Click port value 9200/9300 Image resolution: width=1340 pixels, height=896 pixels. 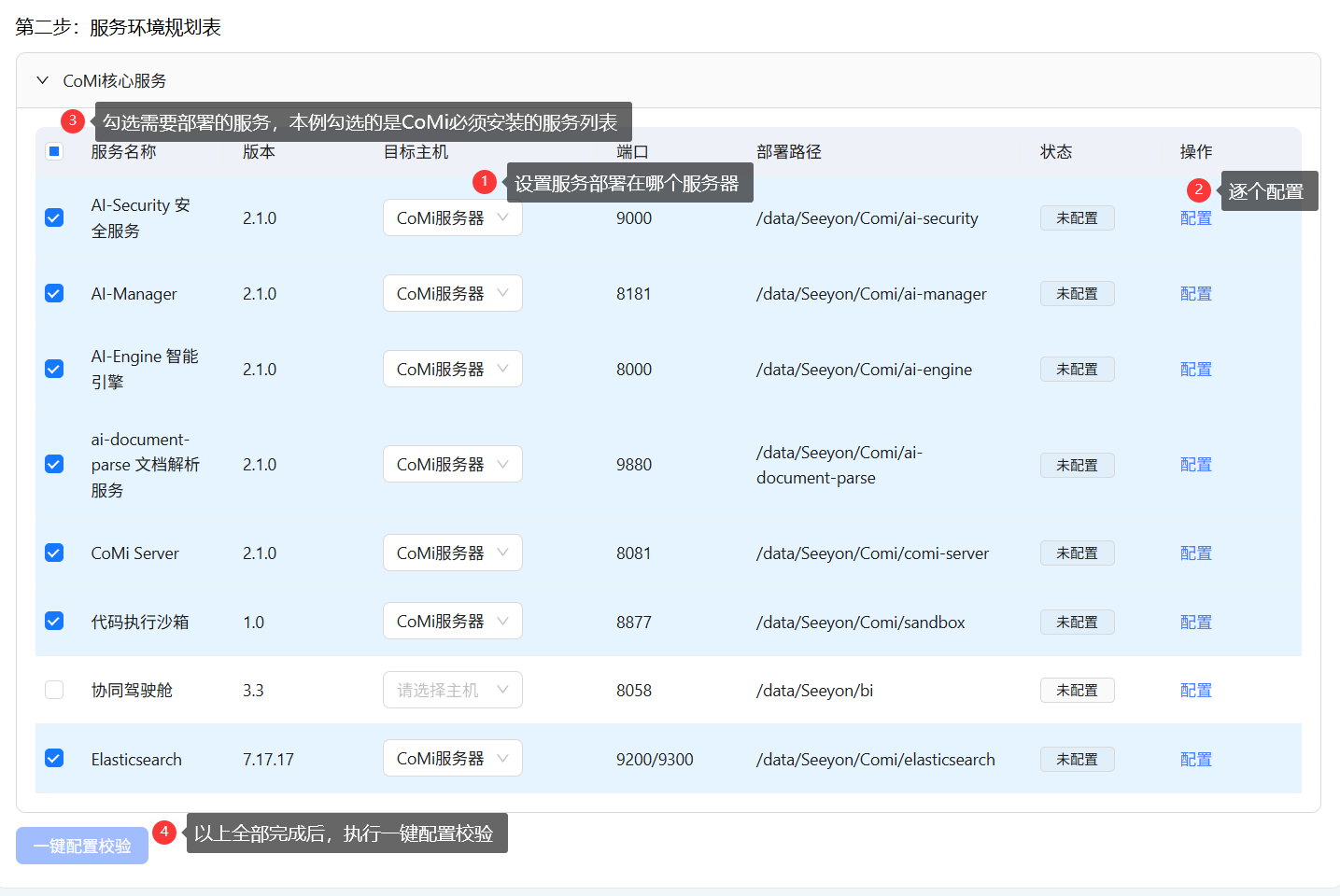point(655,760)
